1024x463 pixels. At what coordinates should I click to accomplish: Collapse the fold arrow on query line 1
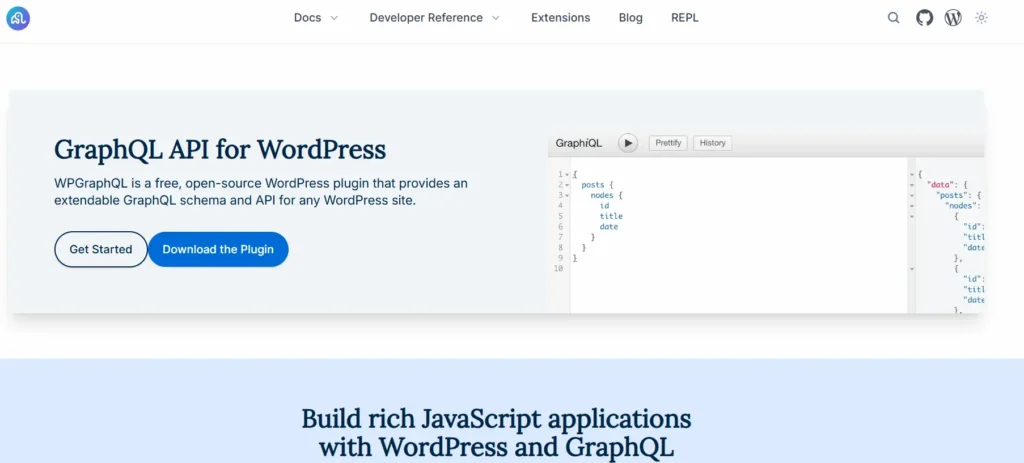tap(567, 174)
